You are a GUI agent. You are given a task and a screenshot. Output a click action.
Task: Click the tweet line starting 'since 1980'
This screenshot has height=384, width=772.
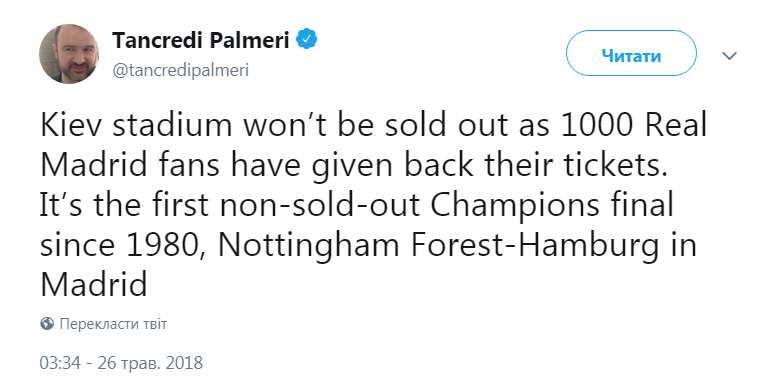368,246
